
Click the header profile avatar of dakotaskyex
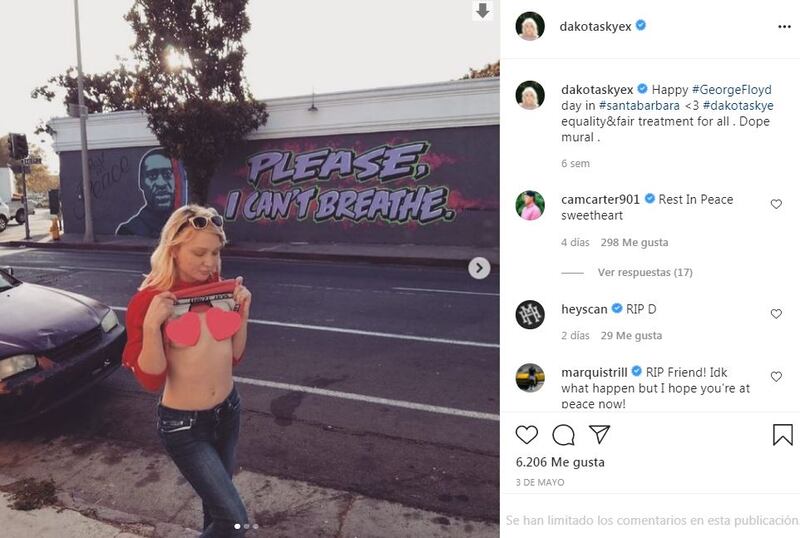click(x=530, y=26)
